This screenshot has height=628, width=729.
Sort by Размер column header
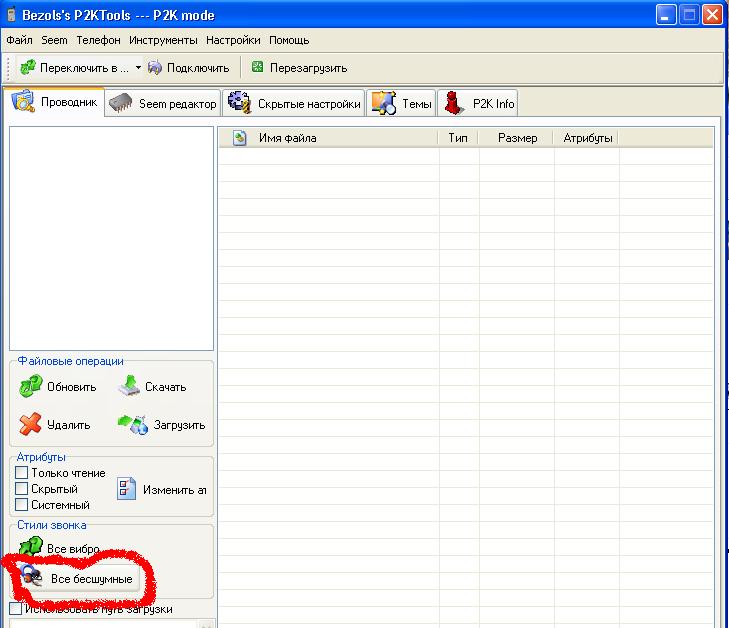[x=517, y=138]
